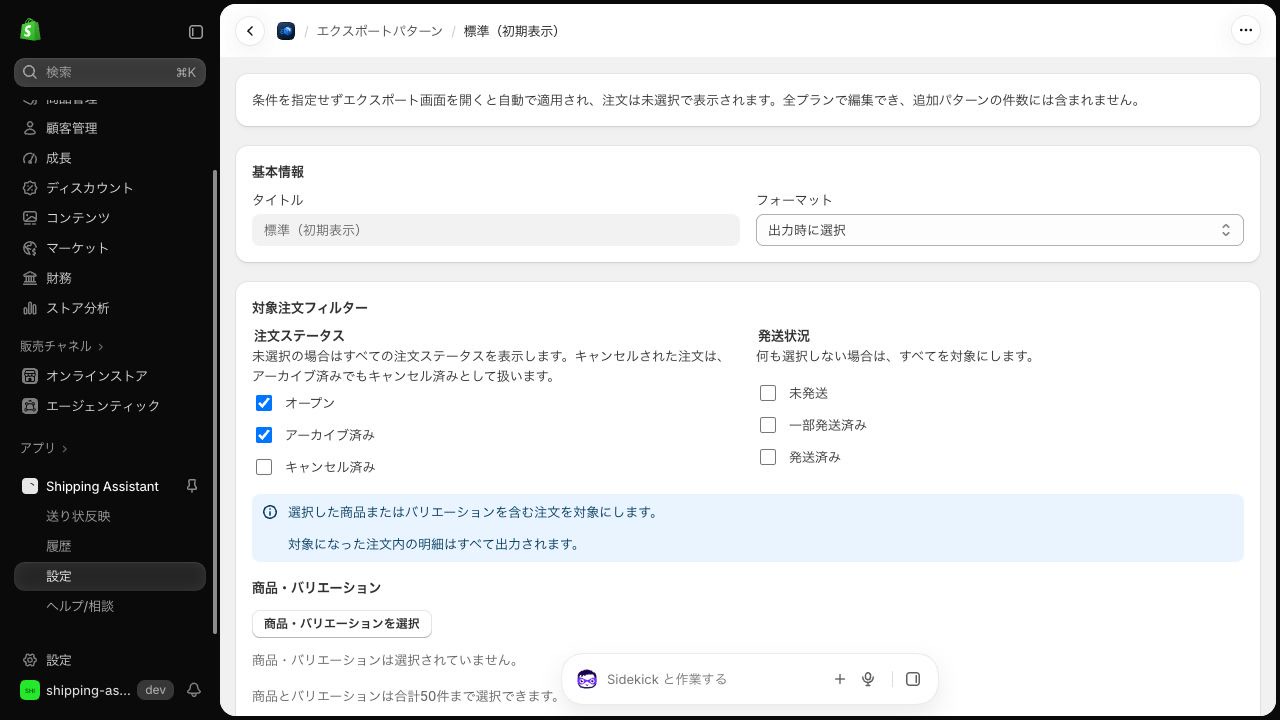Click the store avatar icon beside shipping-as…
This screenshot has height=720, width=1280.
click(x=30, y=690)
